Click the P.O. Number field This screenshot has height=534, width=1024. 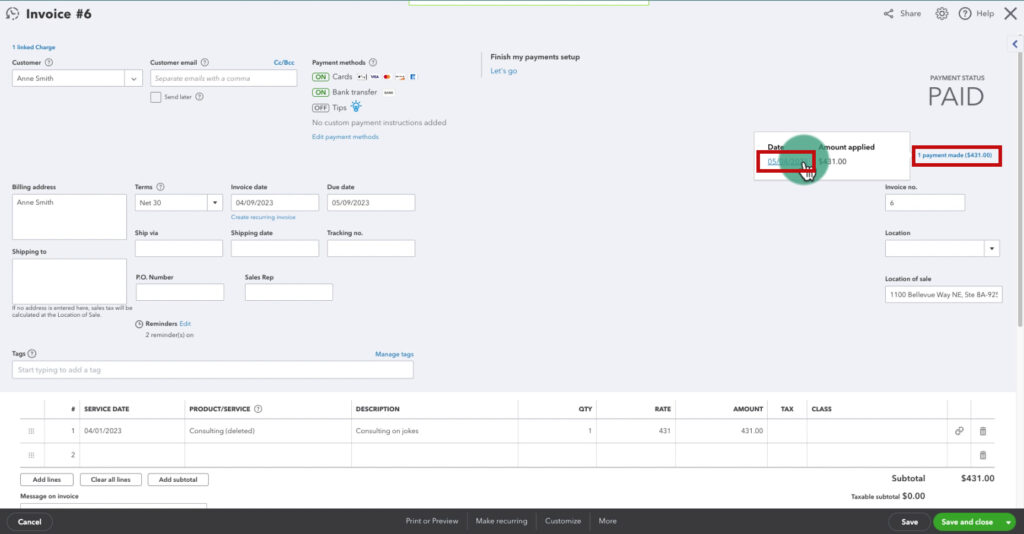tap(180, 292)
